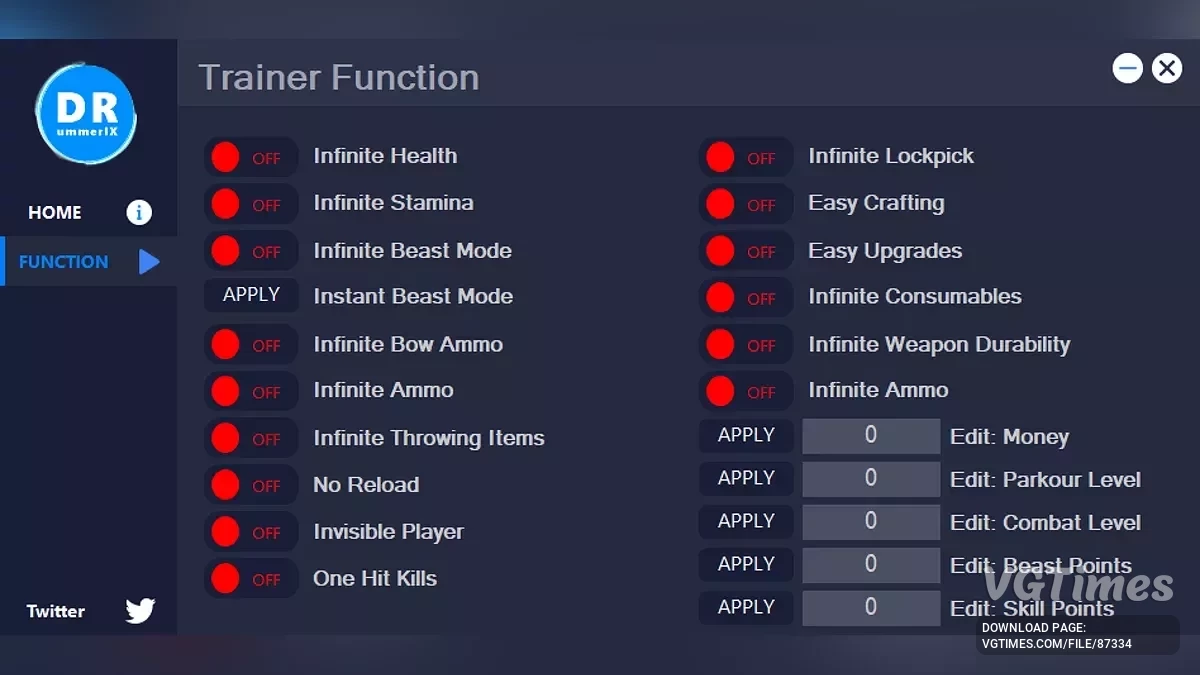This screenshot has height=675, width=1200.
Task: Click the info icon beside HOME
Action: [139, 212]
